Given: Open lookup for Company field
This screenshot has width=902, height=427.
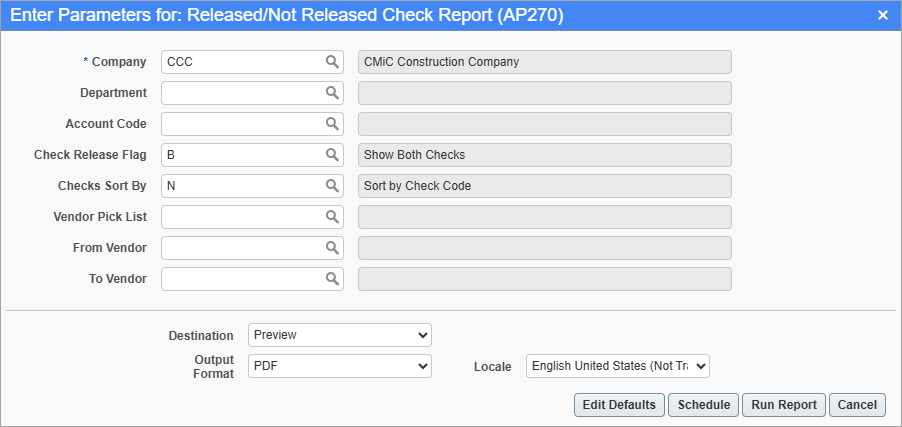Looking at the screenshot, I should (x=332, y=62).
